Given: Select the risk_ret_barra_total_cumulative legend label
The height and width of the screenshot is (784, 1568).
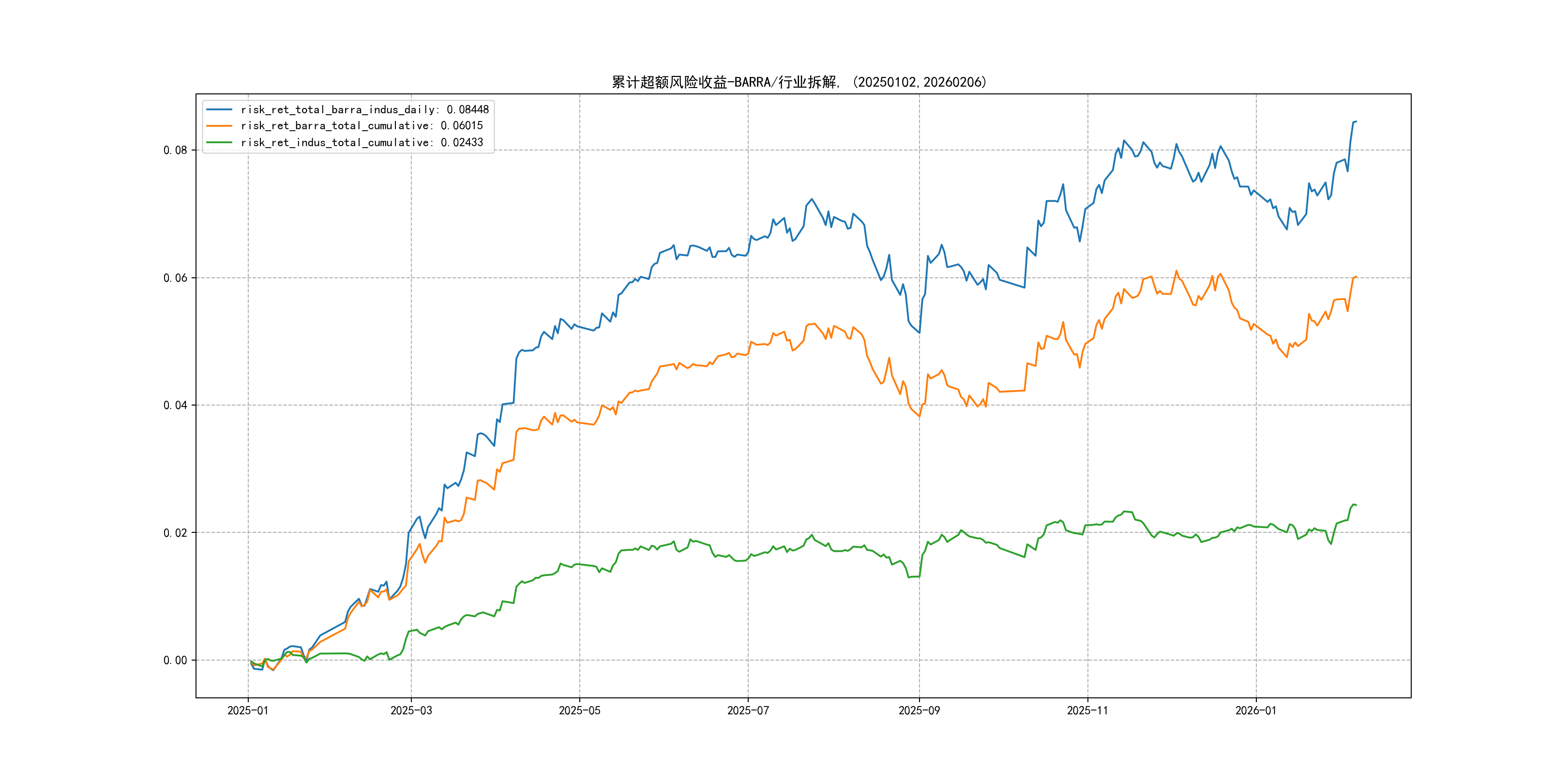Looking at the screenshot, I should [362, 126].
